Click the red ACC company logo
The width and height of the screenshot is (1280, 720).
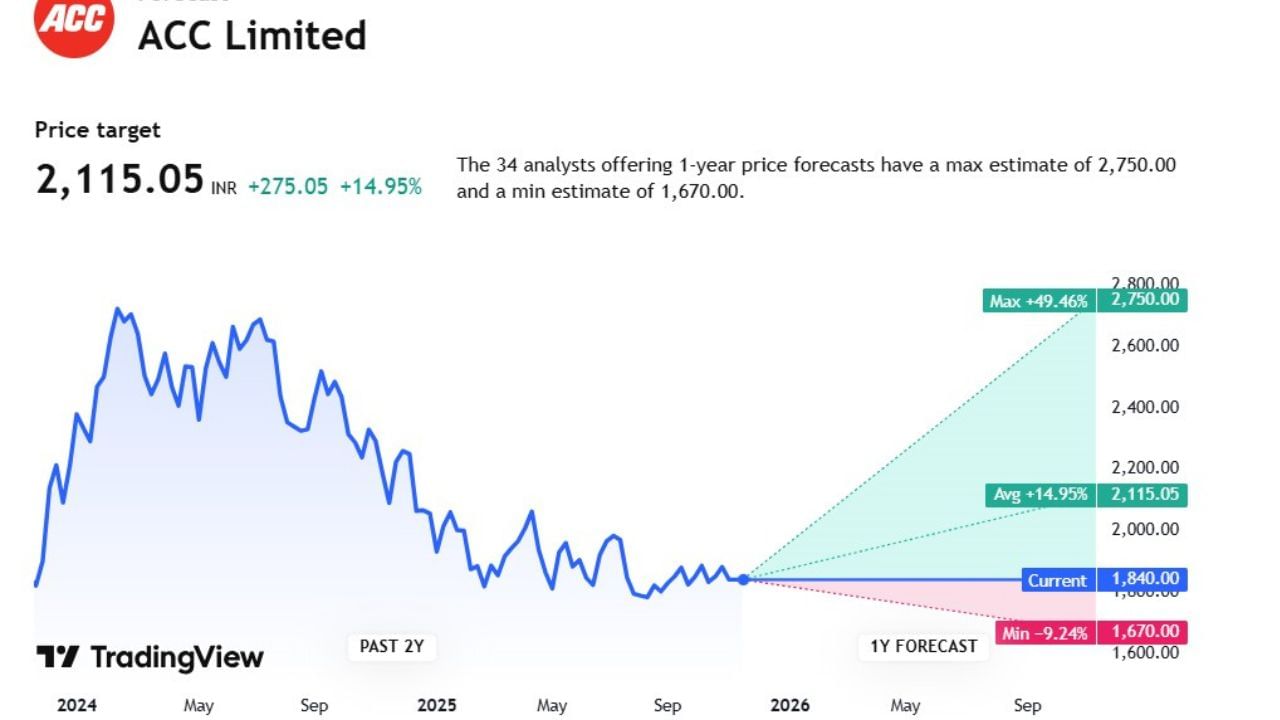74,20
